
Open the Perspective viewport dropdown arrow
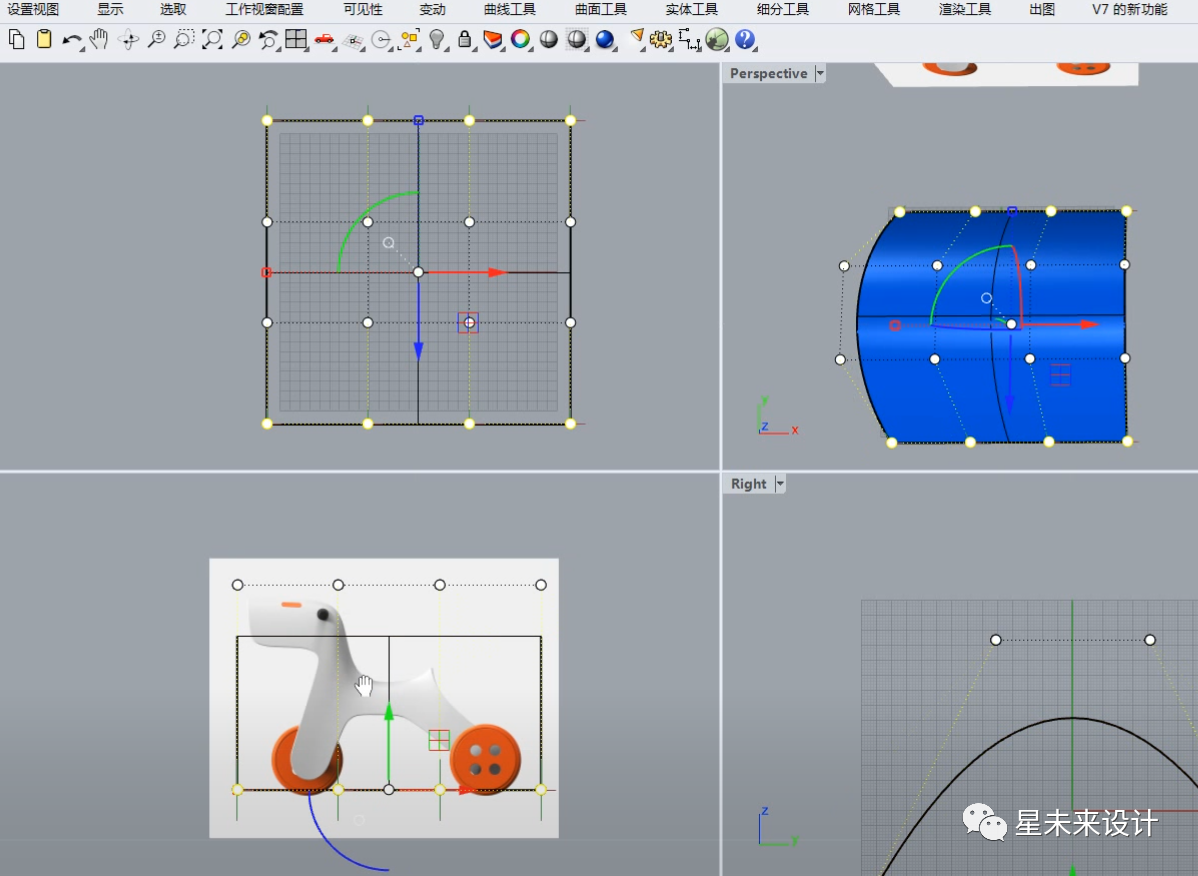click(x=820, y=73)
